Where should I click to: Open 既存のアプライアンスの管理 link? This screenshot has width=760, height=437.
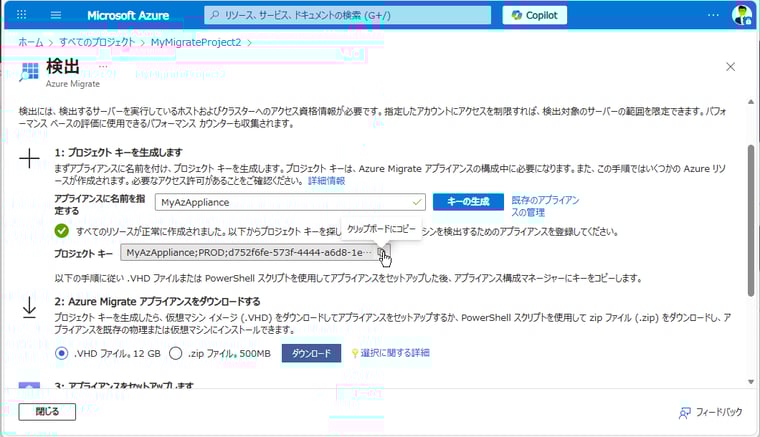[545, 206]
